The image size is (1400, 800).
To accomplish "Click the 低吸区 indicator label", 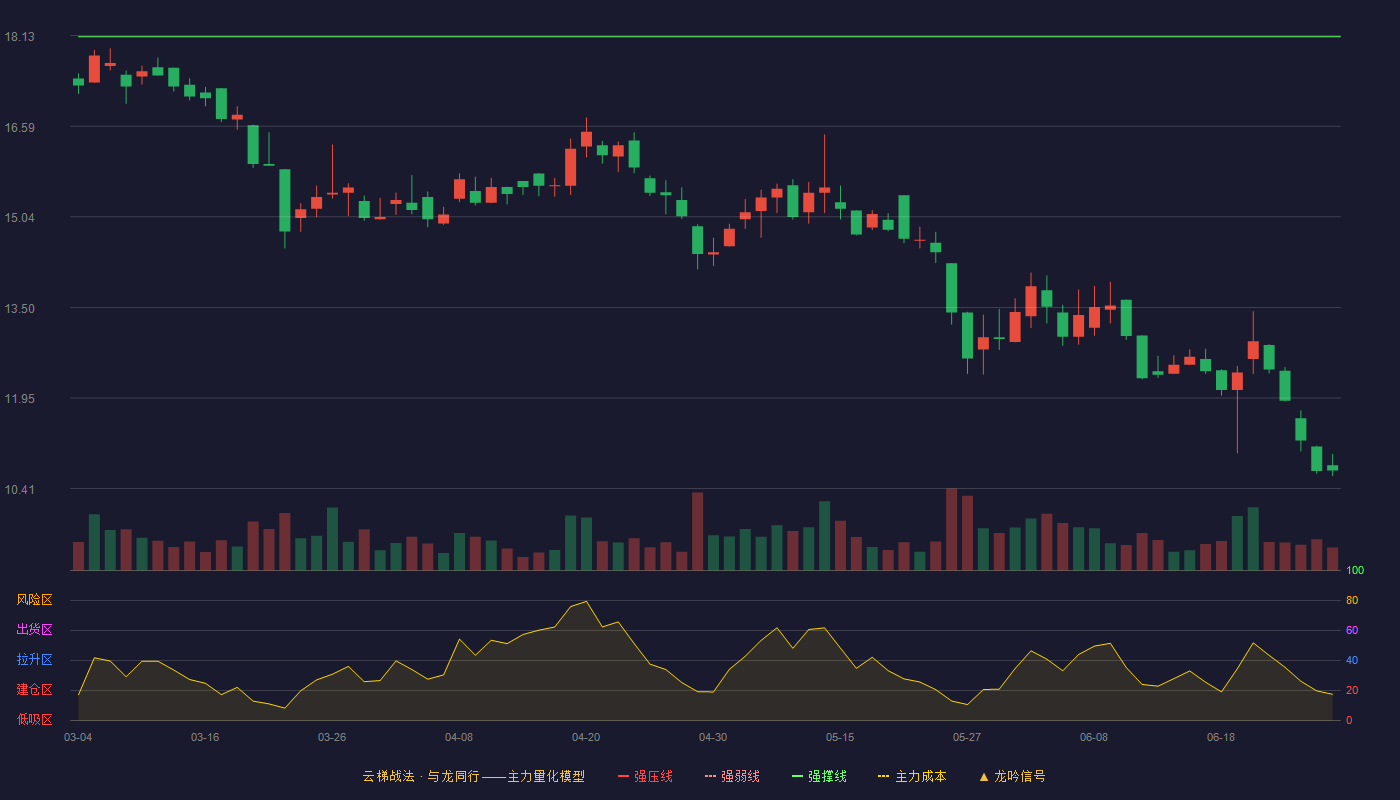I will 34,719.
